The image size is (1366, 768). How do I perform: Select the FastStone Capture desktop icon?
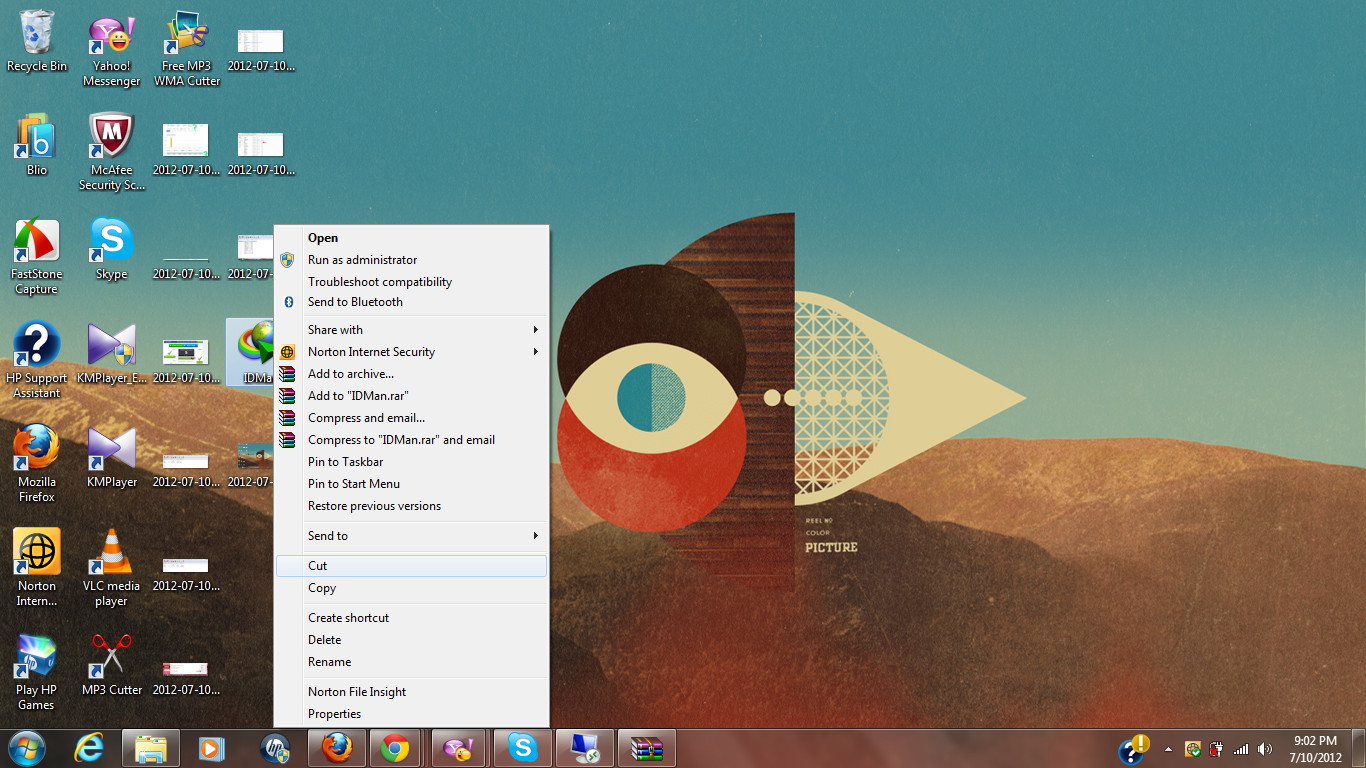[37, 257]
